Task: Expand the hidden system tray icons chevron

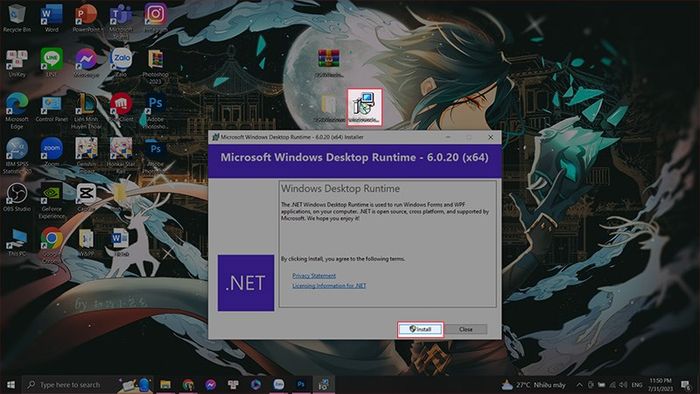Action: (579, 384)
